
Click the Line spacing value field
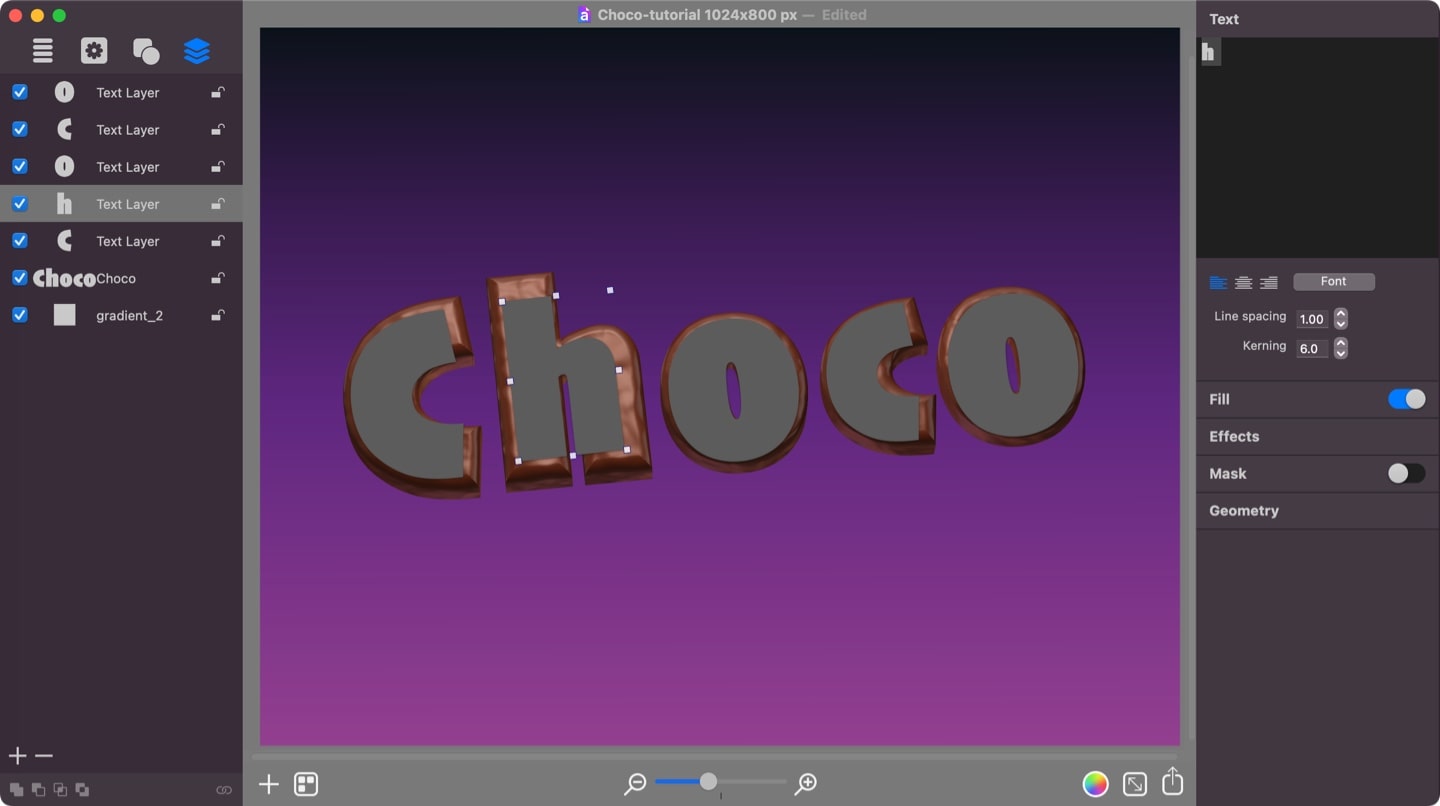[x=1313, y=318]
